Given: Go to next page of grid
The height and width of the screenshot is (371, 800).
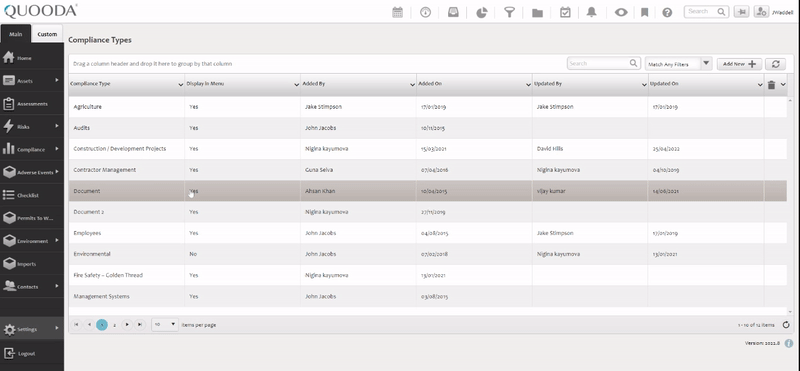Looking at the screenshot, I should 127,325.
